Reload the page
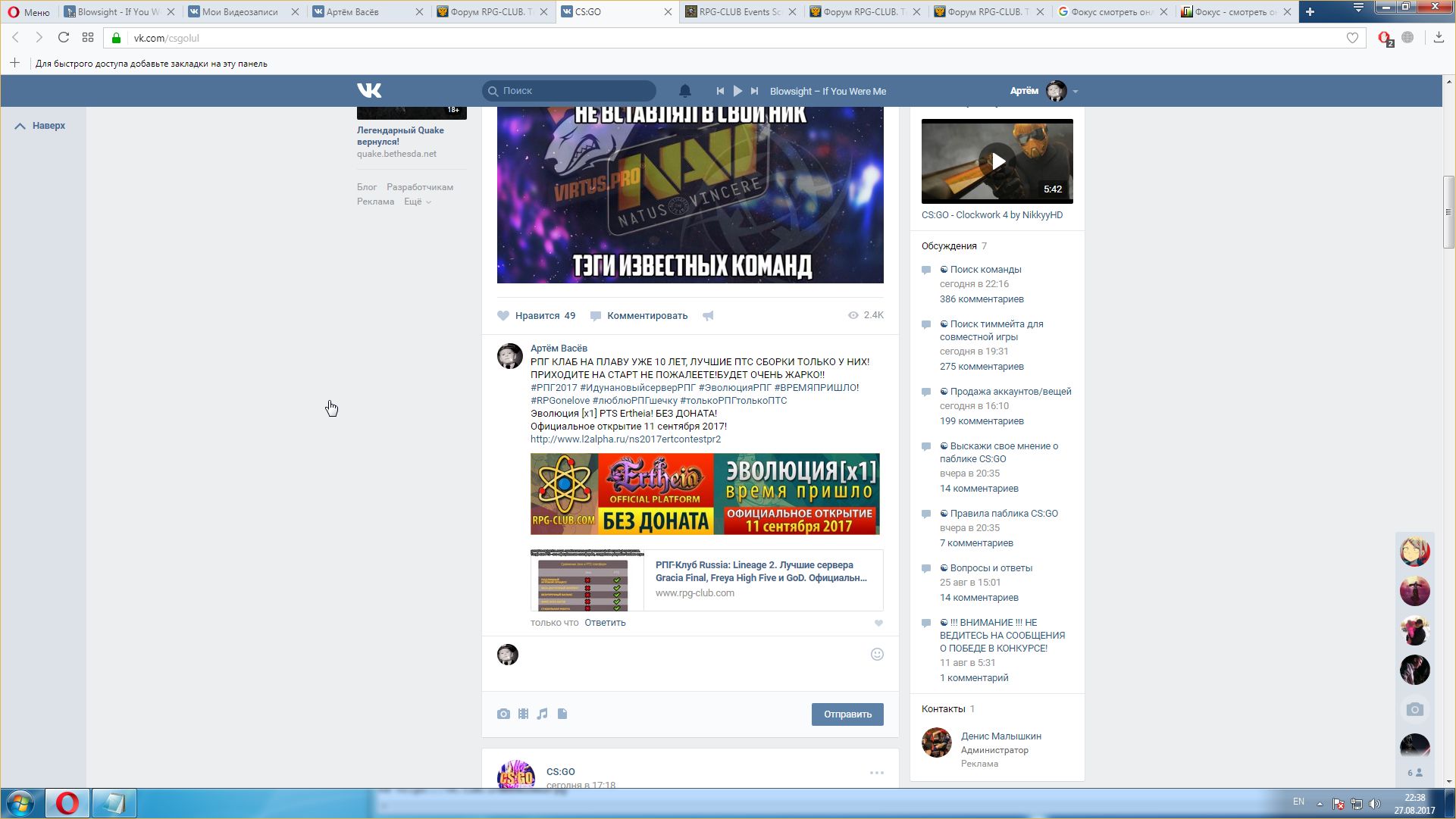Image resolution: width=1456 pixels, height=819 pixels. 64,38
